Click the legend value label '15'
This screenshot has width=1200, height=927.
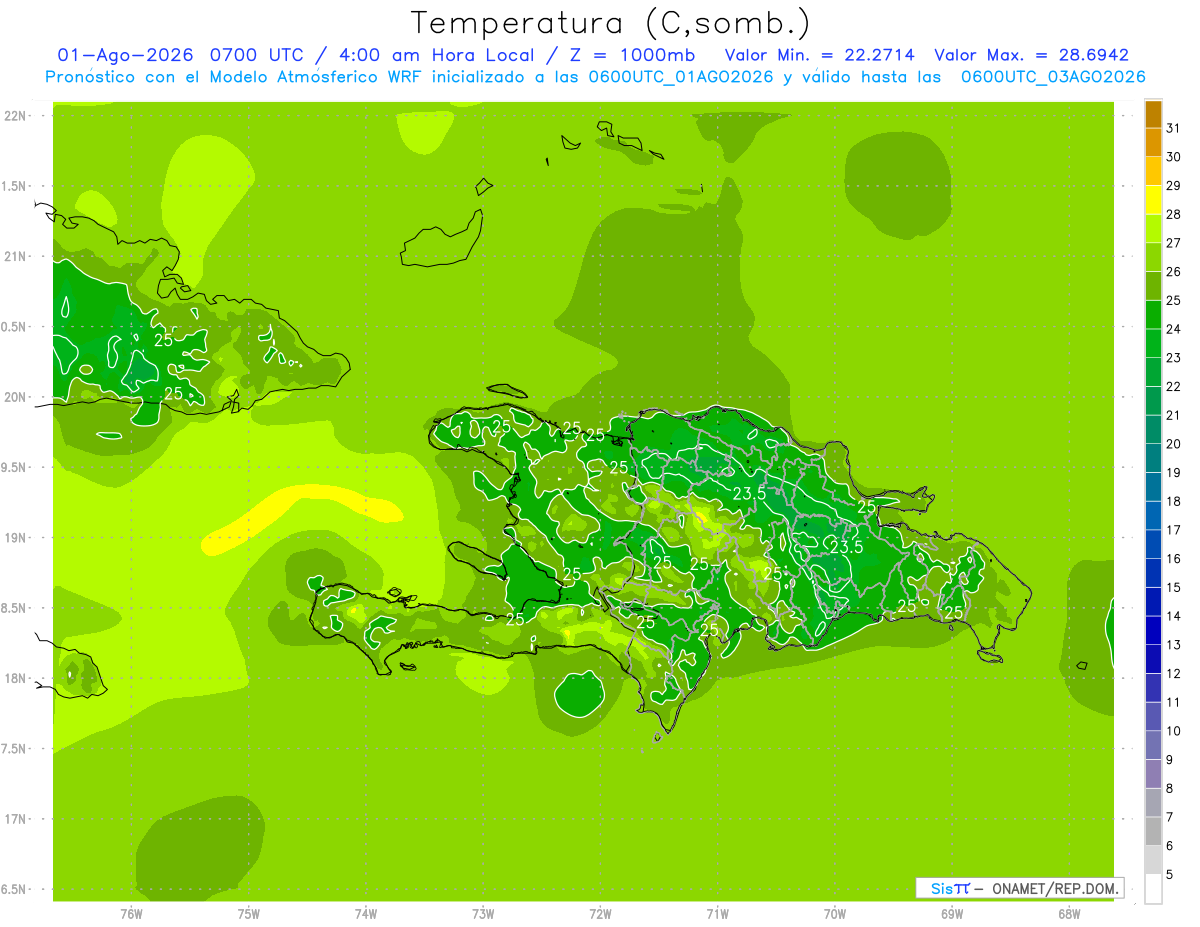point(1174,587)
